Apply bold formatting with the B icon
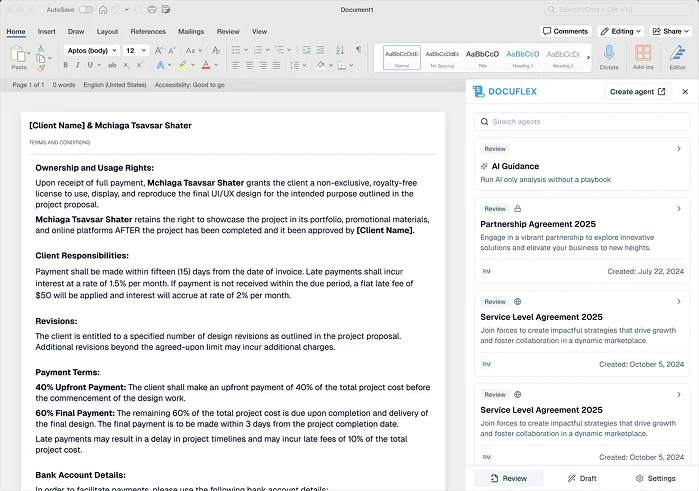The image size is (699, 491). click(x=65, y=66)
